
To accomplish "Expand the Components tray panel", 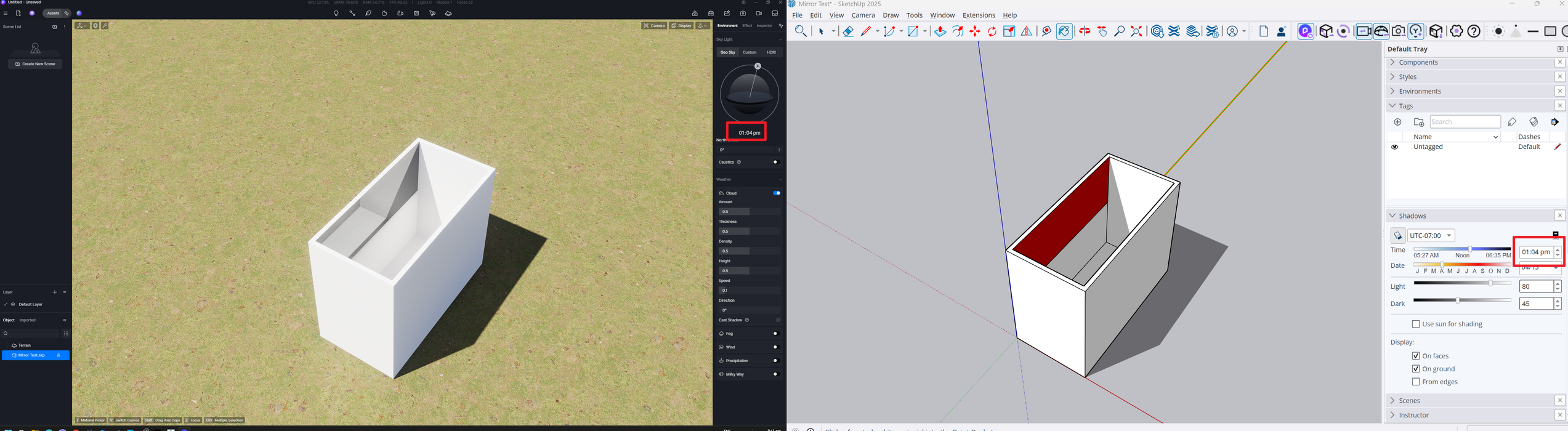I will point(1417,63).
